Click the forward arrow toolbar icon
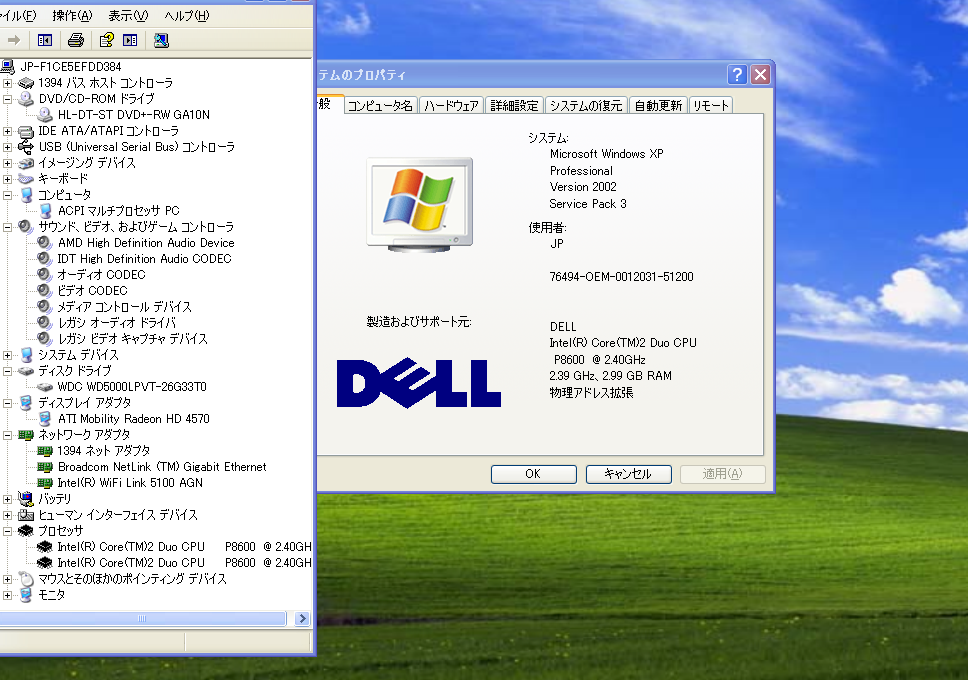 [x=14, y=40]
